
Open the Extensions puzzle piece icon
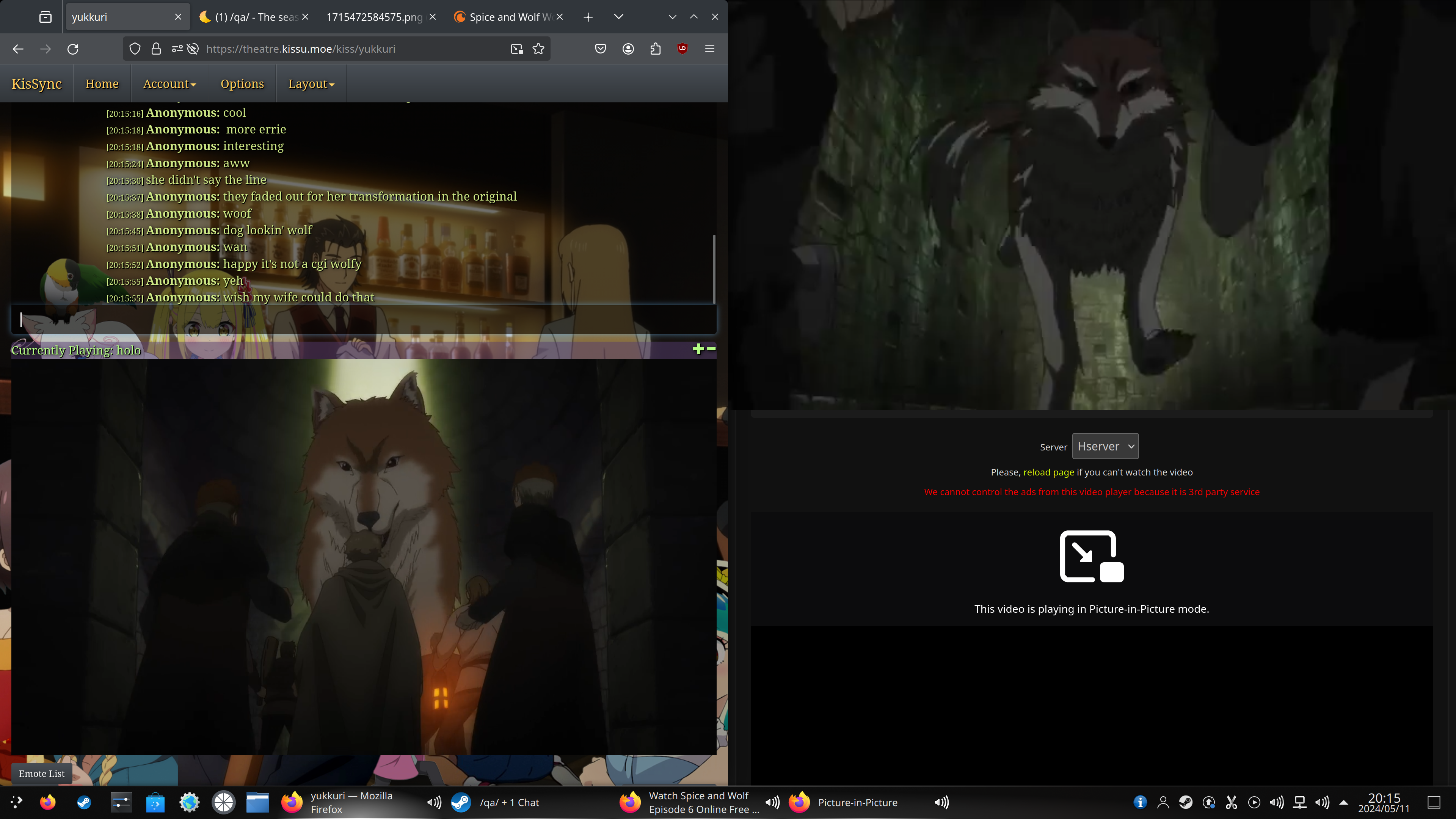(655, 49)
